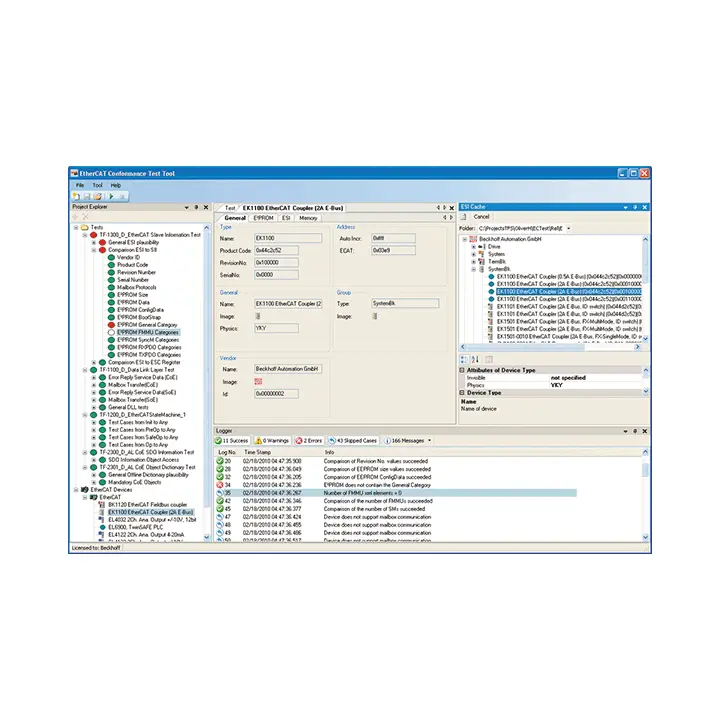Screen dimensions: 720x720
Task: Click the Open project folder toolbar icon
Action: 97,197
